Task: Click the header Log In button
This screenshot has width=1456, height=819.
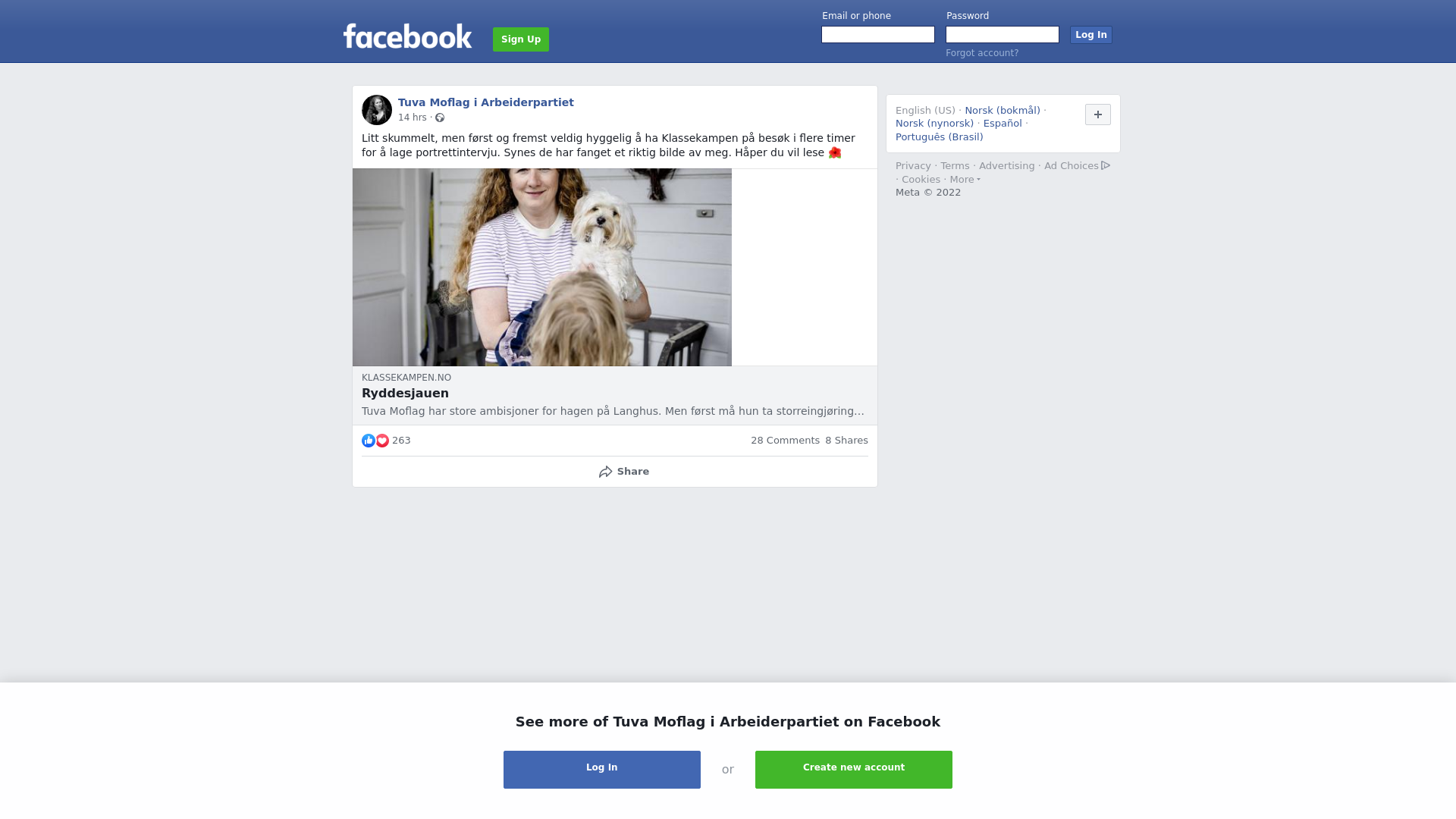Action: [1091, 35]
